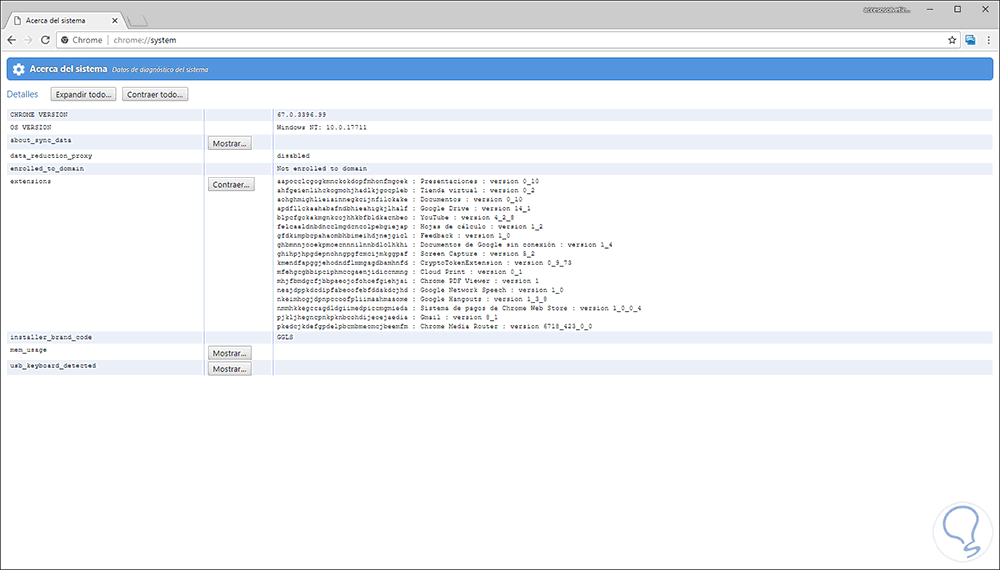The image size is (1000, 570).
Task: Click the Gmail extension line
Action: tap(387, 317)
